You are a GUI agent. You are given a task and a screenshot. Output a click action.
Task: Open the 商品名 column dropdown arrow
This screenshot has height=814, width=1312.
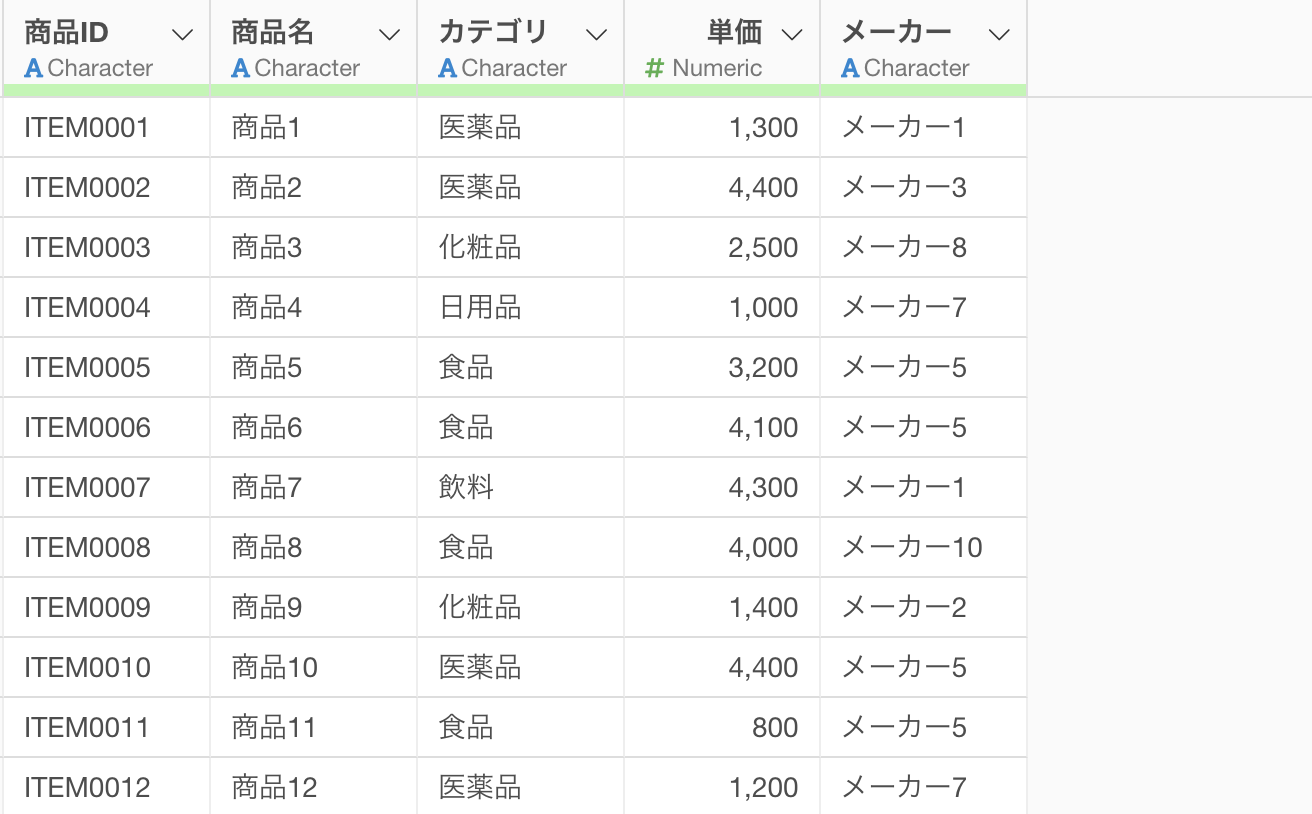390,35
